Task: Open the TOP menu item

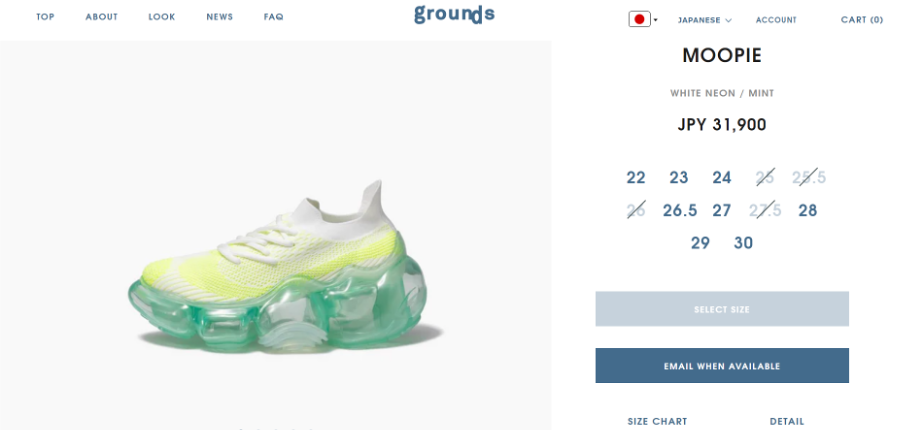Action: 46,17
